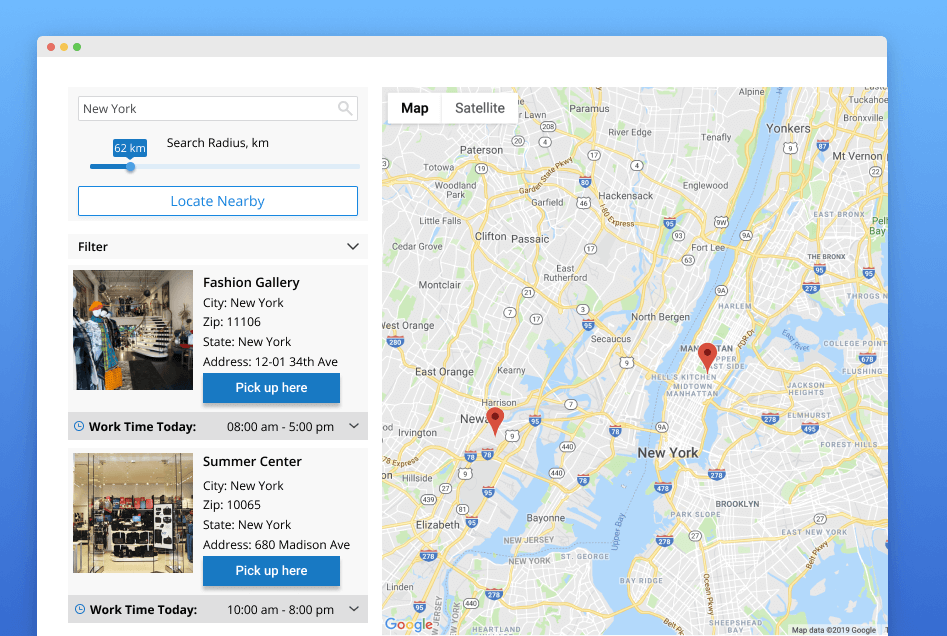Pick up at Fashion Gallery store
The width and height of the screenshot is (947, 636).
click(x=271, y=388)
